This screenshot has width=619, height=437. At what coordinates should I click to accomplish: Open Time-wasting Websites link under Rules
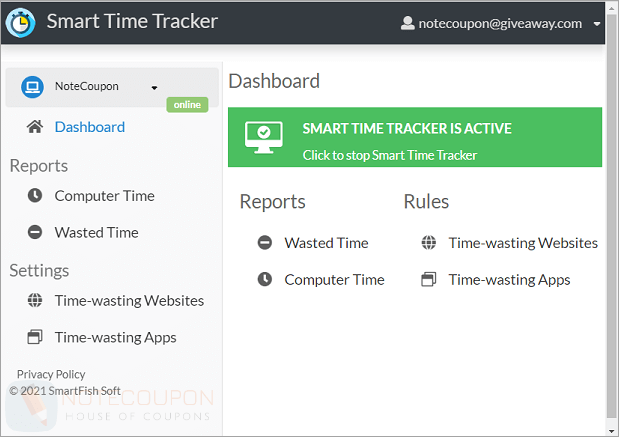[523, 243]
